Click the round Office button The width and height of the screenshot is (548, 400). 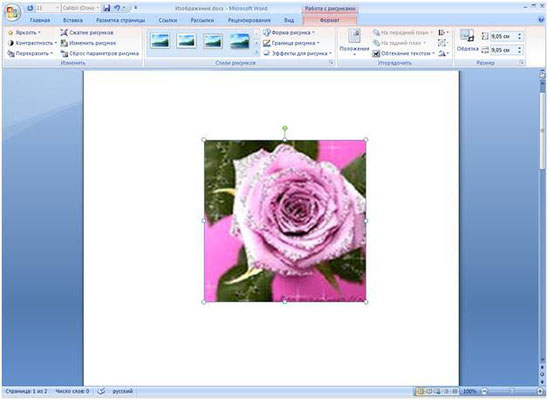[x=12, y=13]
